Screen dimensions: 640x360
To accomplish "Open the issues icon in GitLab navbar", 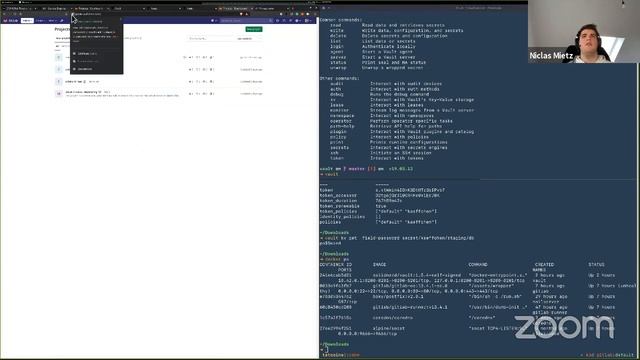I will pos(278,20).
